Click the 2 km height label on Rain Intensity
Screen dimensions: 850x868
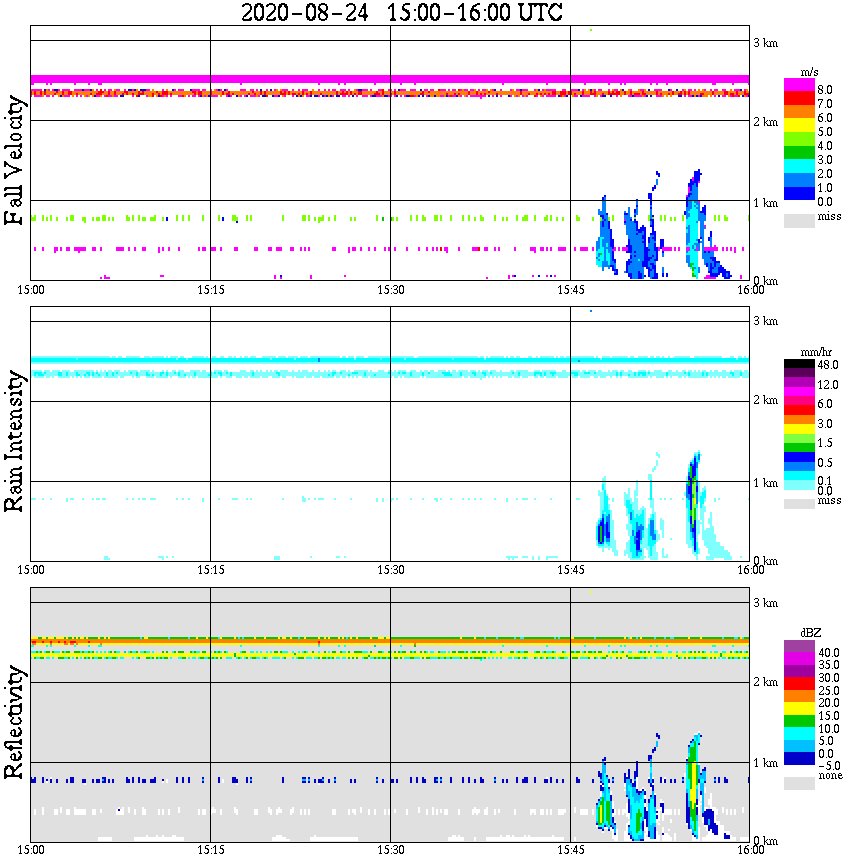tap(766, 400)
